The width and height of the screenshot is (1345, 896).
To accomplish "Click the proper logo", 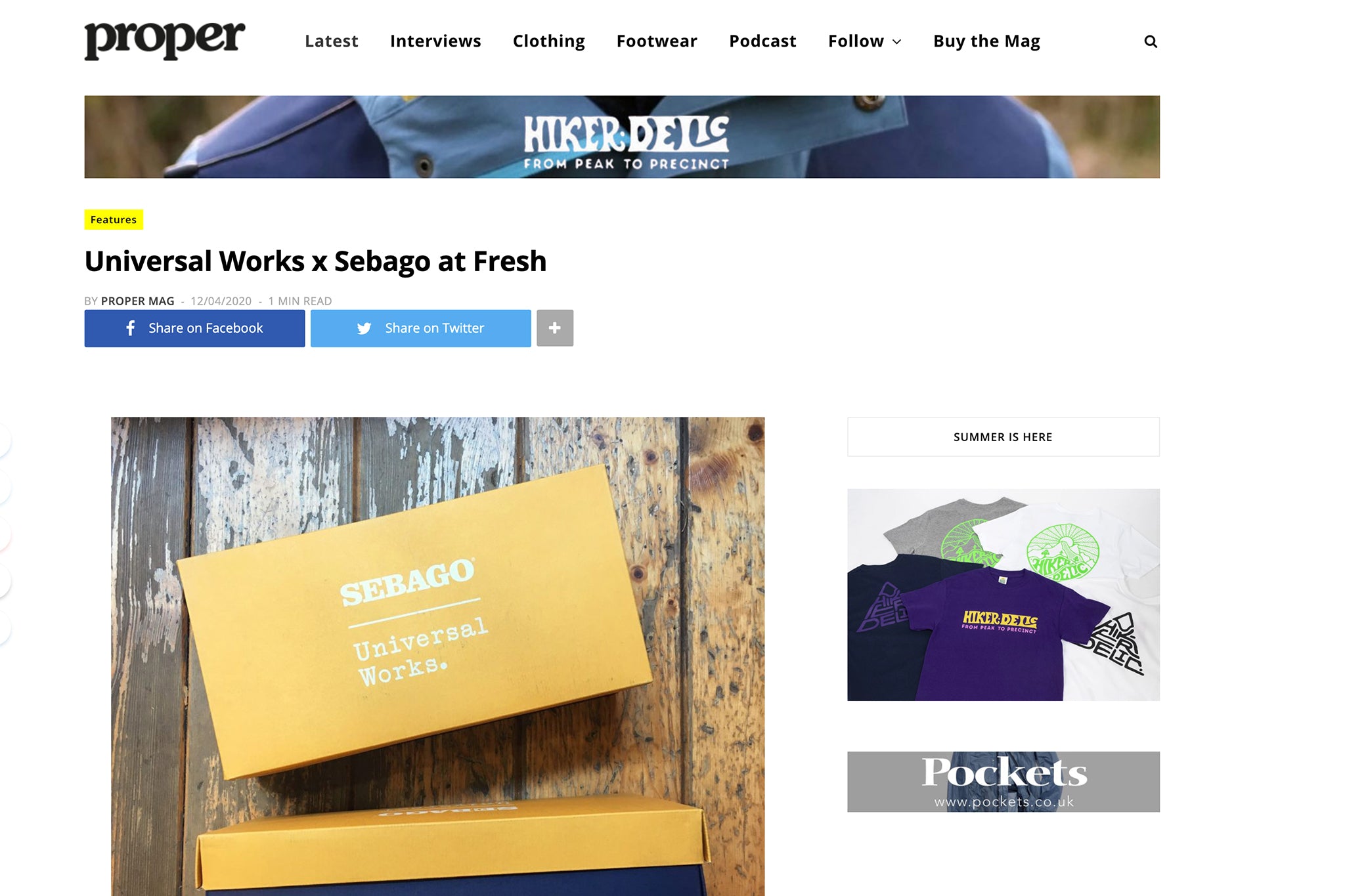I will 165,41.
